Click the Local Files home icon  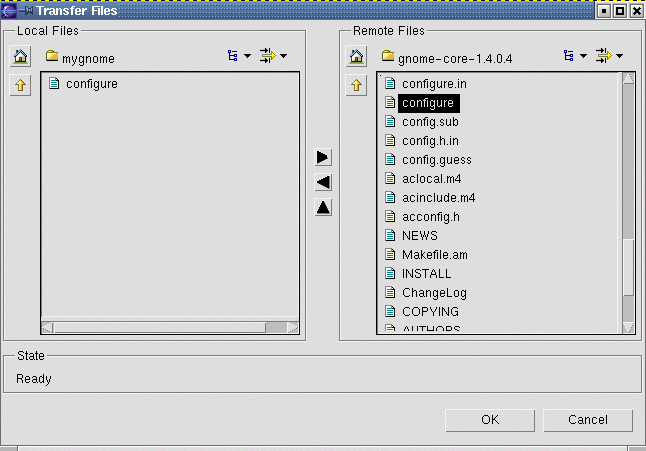point(20,58)
